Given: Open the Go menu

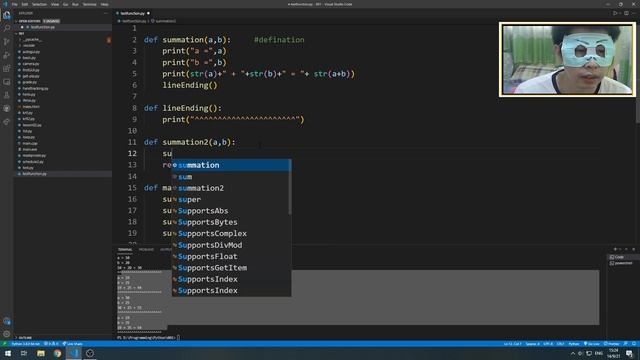Looking at the screenshot, I should (x=65, y=4).
